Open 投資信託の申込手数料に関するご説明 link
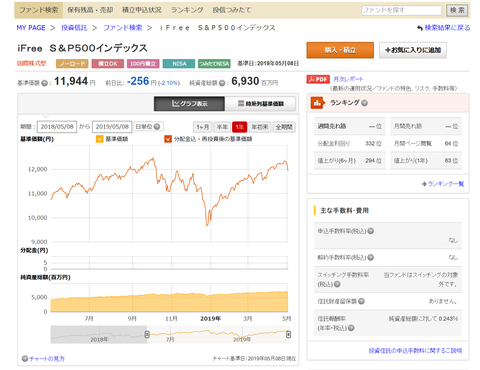 point(415,351)
